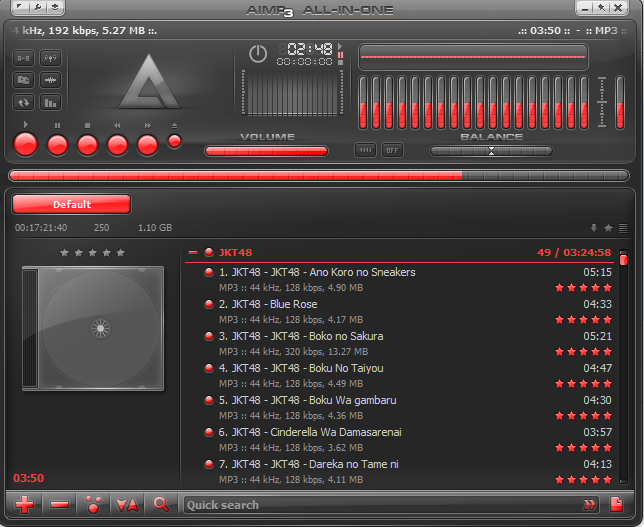644x527 pixels.
Task: Add files with the plus button
Action: pyautogui.click(x=24, y=504)
